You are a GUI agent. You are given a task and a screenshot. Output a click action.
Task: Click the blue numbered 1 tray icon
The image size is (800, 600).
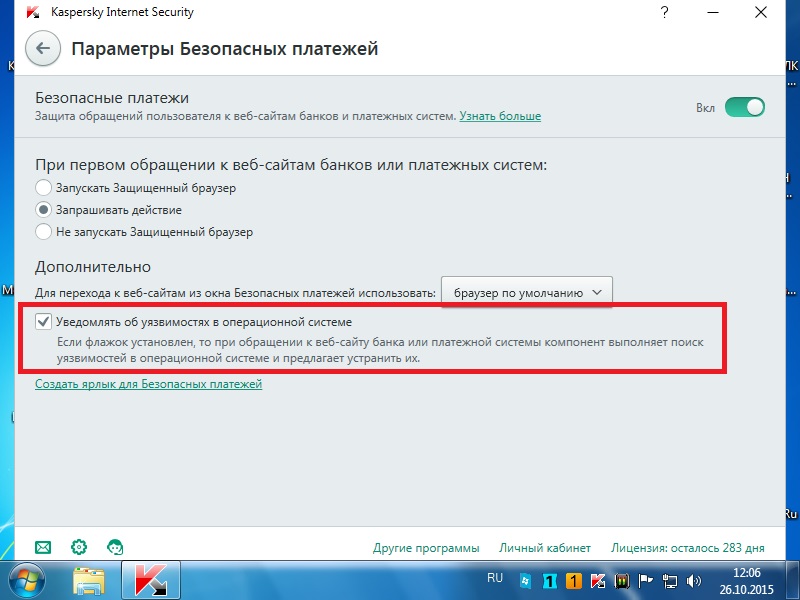549,581
